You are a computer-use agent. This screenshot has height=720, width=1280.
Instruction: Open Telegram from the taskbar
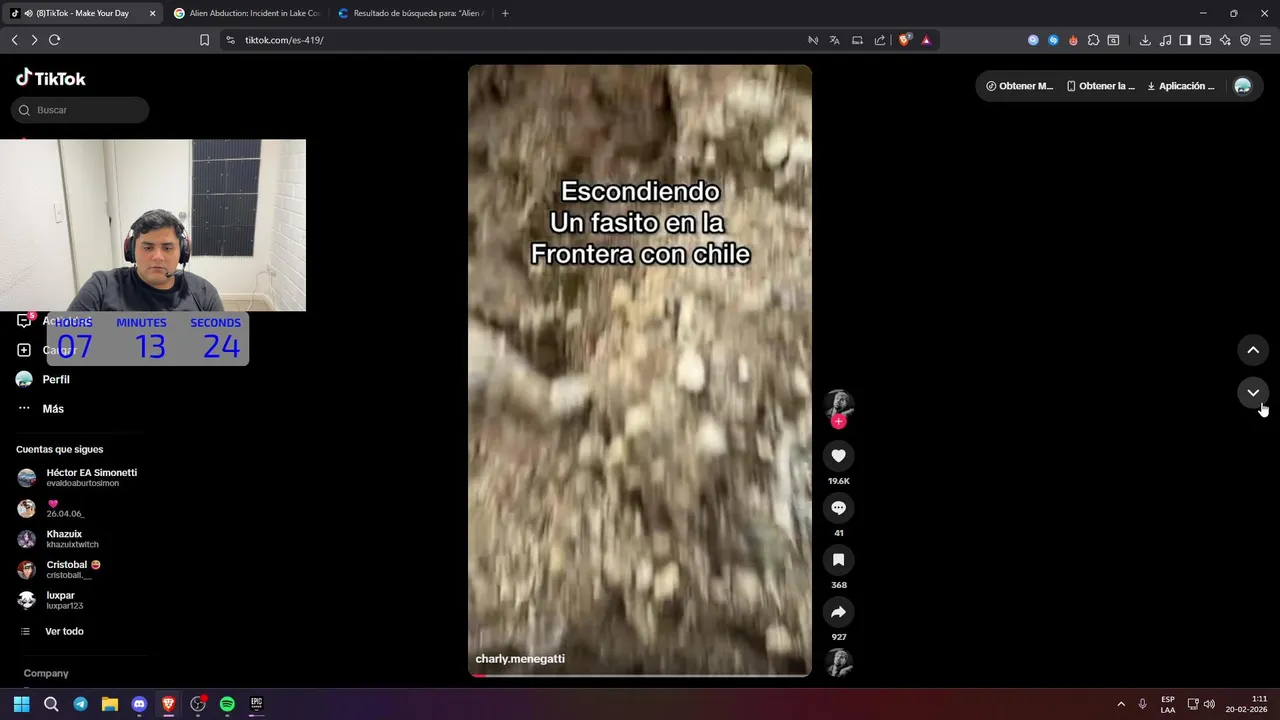[80, 704]
